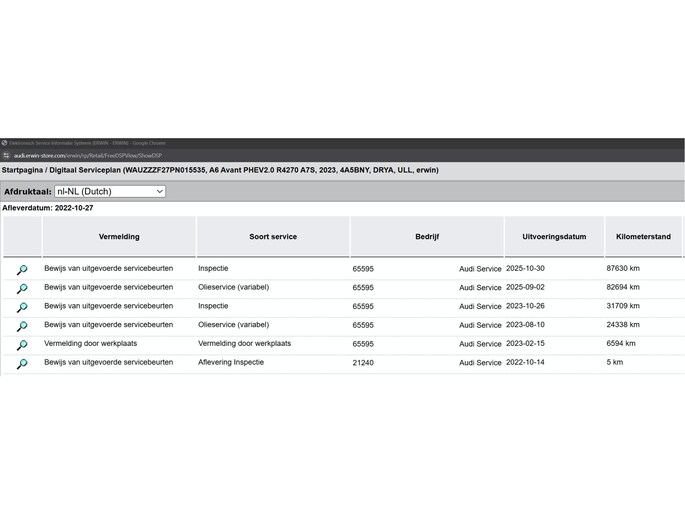This screenshot has height=514, width=685.
Task: Click the company code 21240 cell
Action: pyautogui.click(x=363, y=363)
